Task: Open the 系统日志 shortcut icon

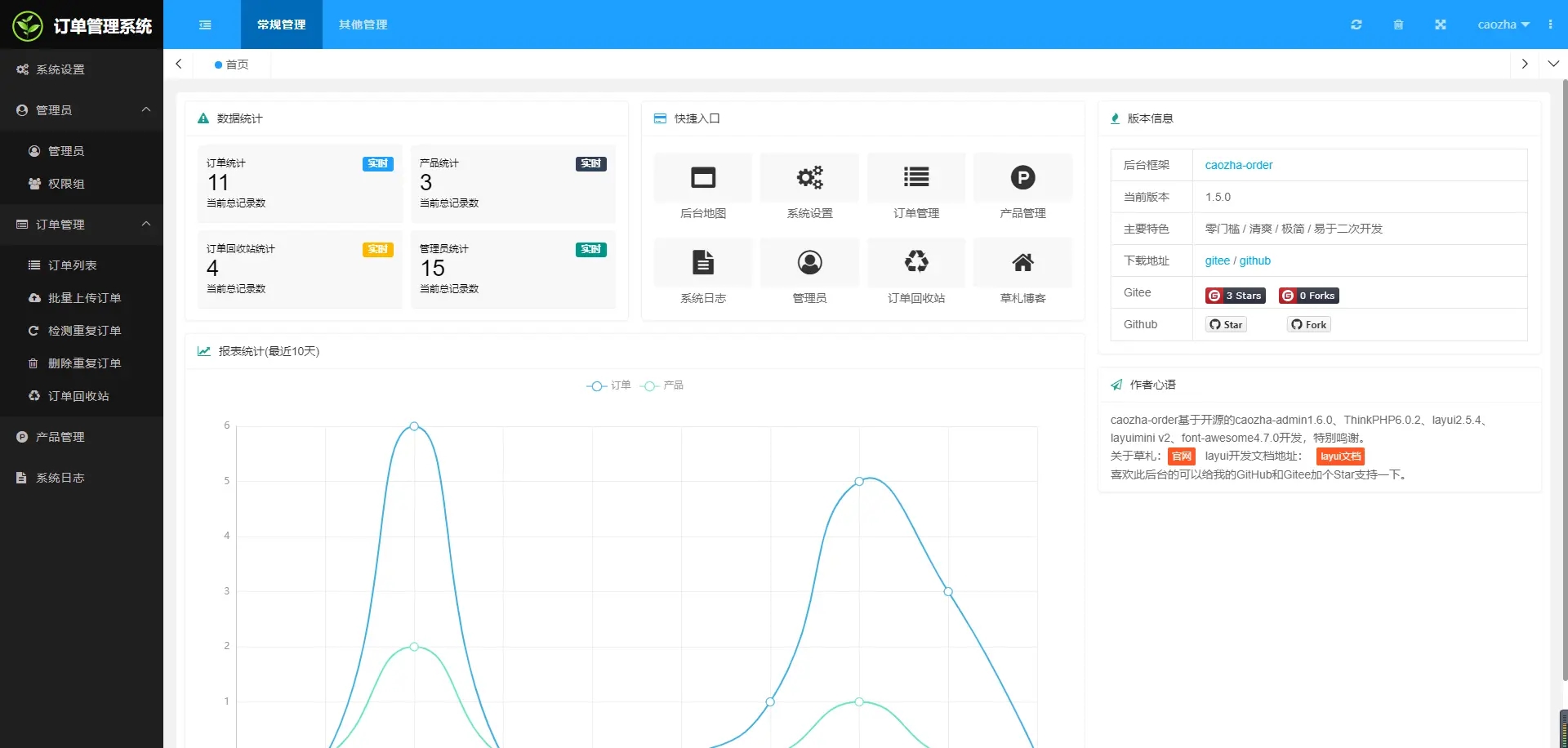Action: click(x=702, y=263)
